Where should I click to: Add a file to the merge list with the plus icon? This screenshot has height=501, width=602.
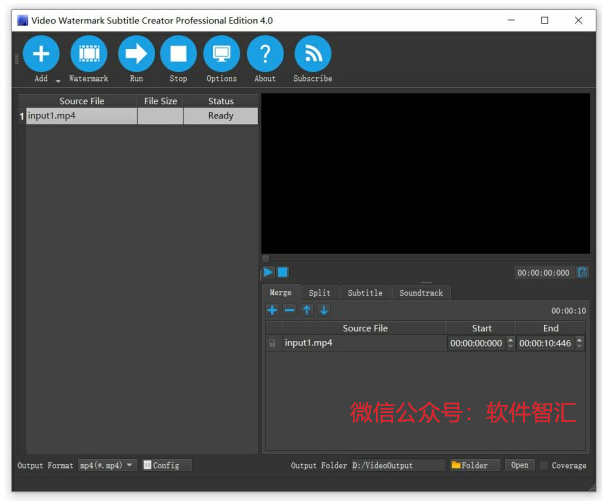coord(272,310)
